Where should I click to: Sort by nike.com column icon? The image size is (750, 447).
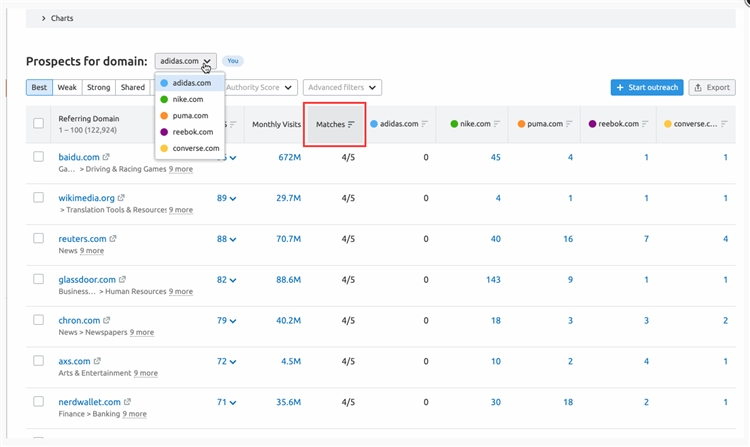[497, 124]
